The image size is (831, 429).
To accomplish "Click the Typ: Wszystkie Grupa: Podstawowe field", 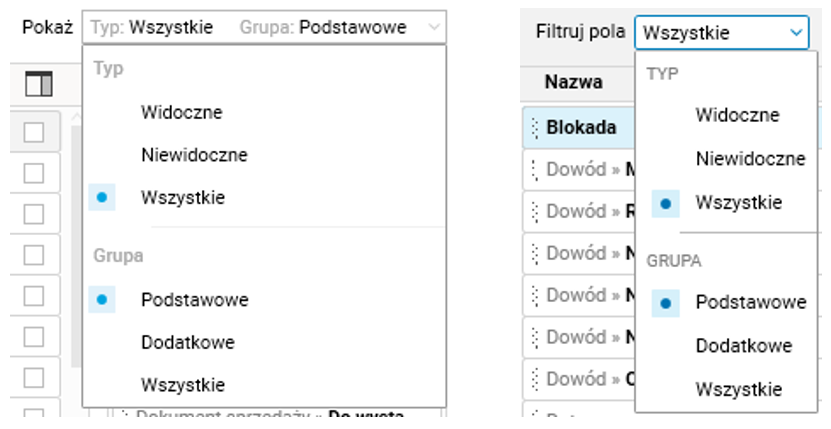I will point(250,28).
